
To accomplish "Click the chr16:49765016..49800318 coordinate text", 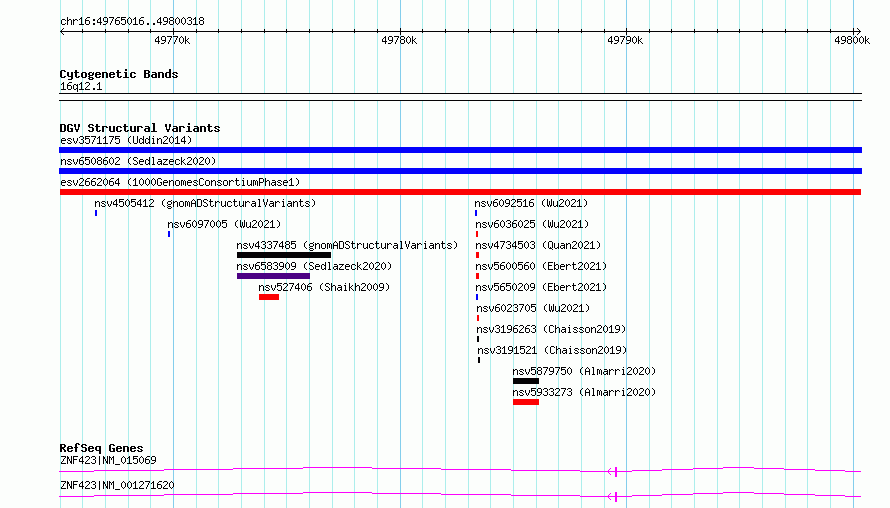I will click(x=132, y=22).
